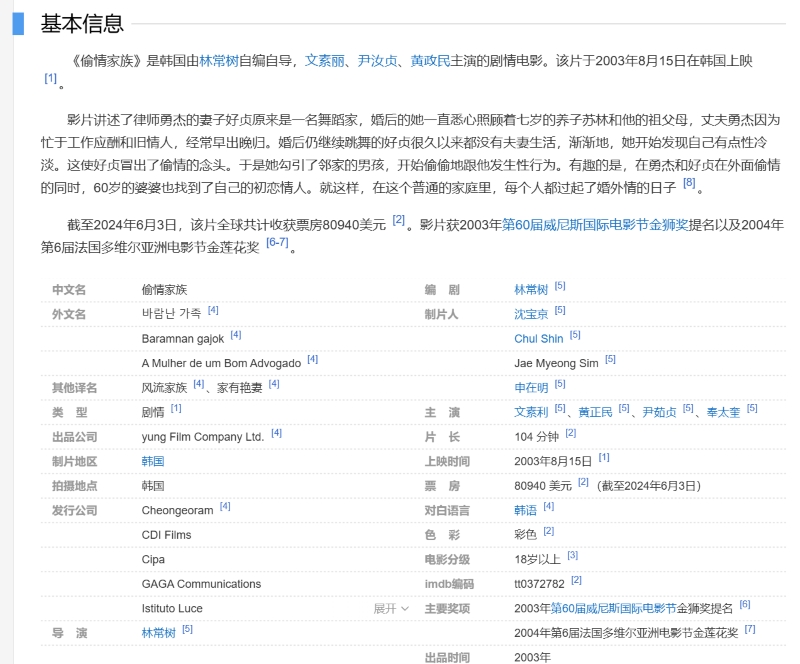This screenshot has height=664, width=800.
Task: Click Chul Shin producer link
Action: click(x=538, y=339)
